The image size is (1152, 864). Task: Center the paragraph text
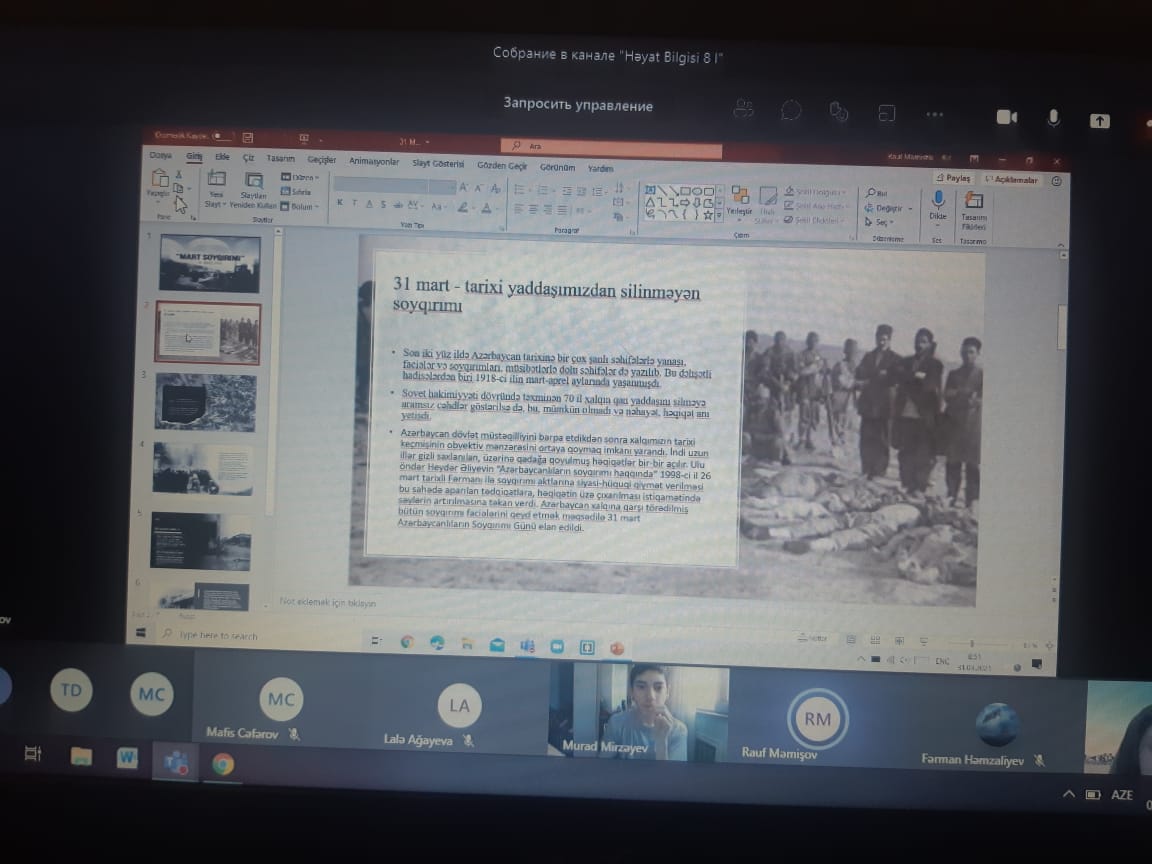[x=533, y=209]
